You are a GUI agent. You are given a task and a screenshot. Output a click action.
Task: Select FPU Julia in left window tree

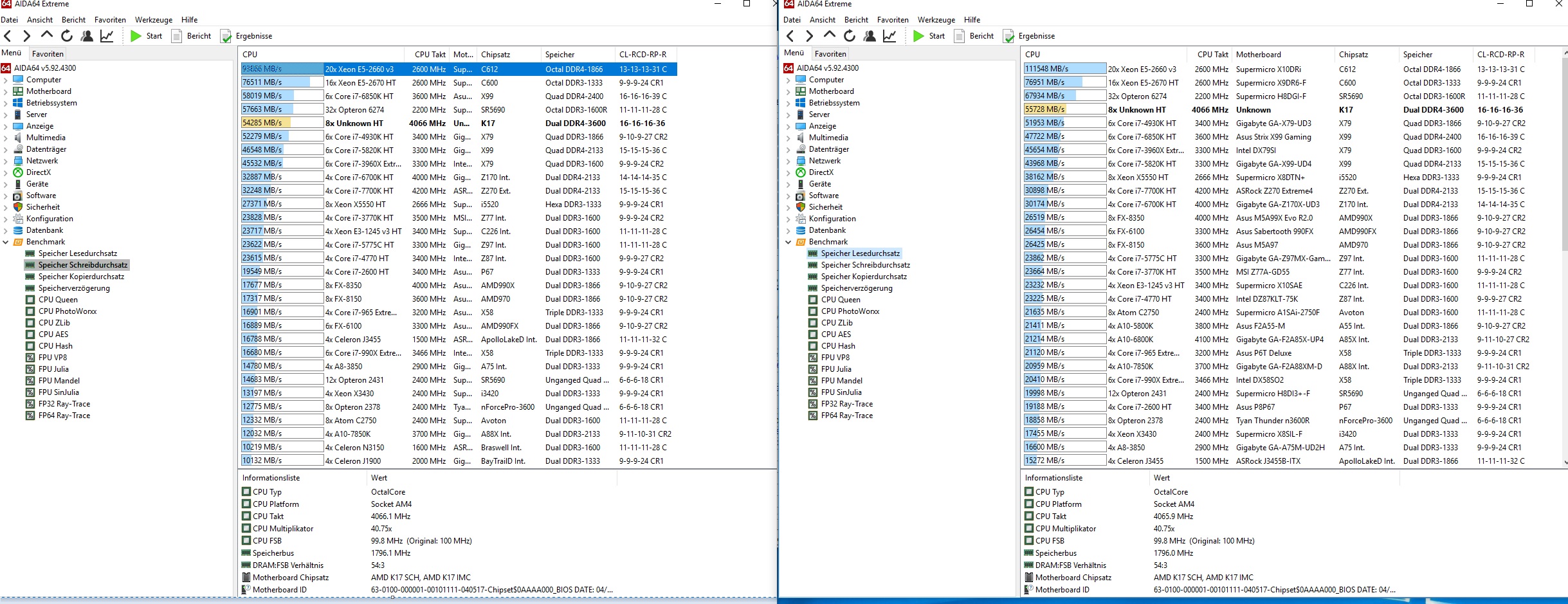click(x=53, y=369)
